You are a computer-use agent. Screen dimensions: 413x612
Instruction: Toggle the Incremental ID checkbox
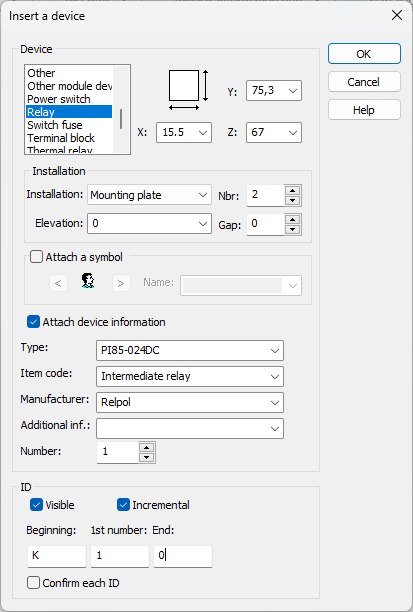click(123, 505)
